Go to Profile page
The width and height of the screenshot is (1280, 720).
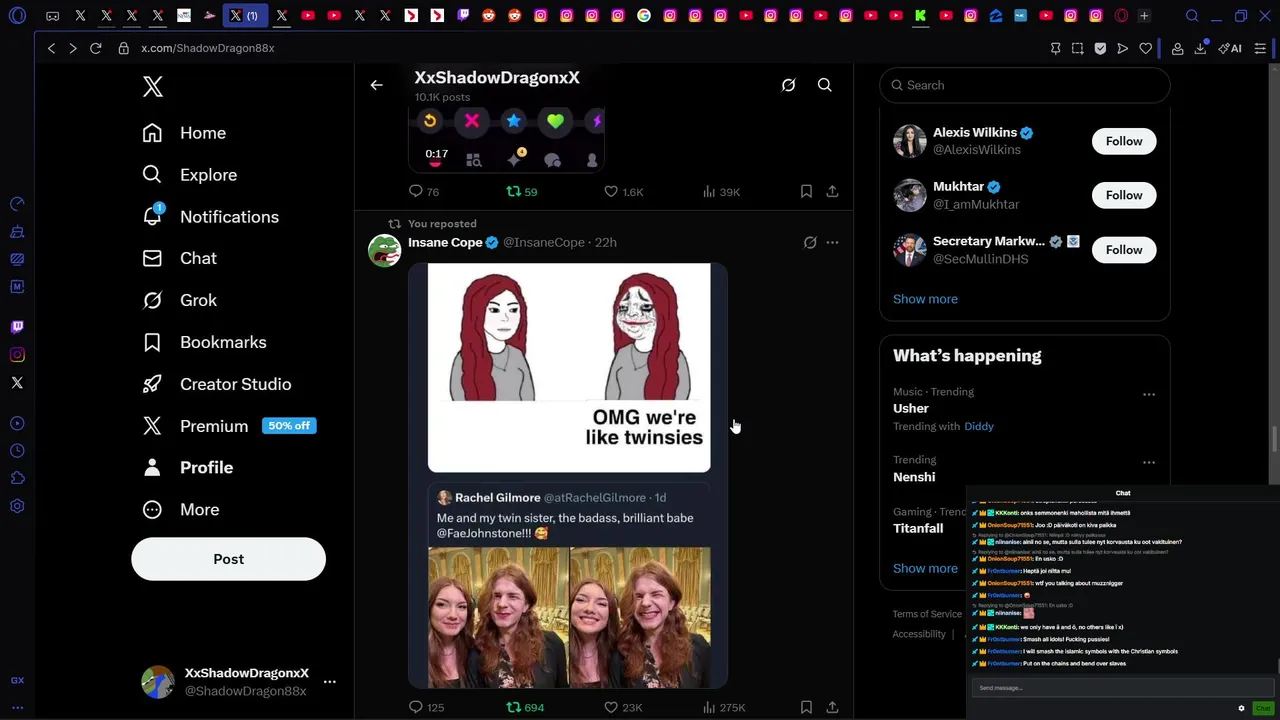coord(188,468)
